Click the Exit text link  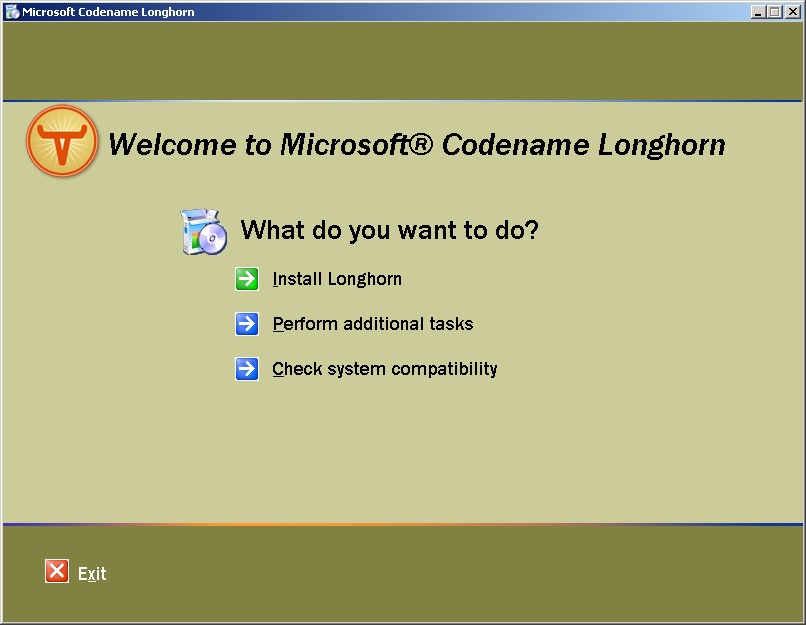tap(92, 573)
